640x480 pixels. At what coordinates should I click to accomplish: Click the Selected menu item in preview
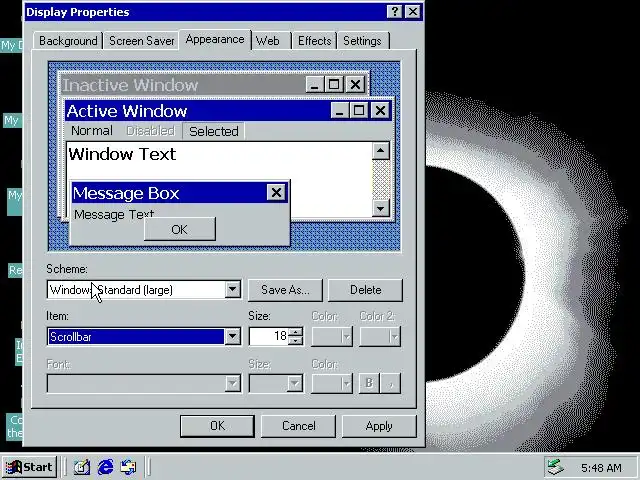pyautogui.click(x=213, y=131)
